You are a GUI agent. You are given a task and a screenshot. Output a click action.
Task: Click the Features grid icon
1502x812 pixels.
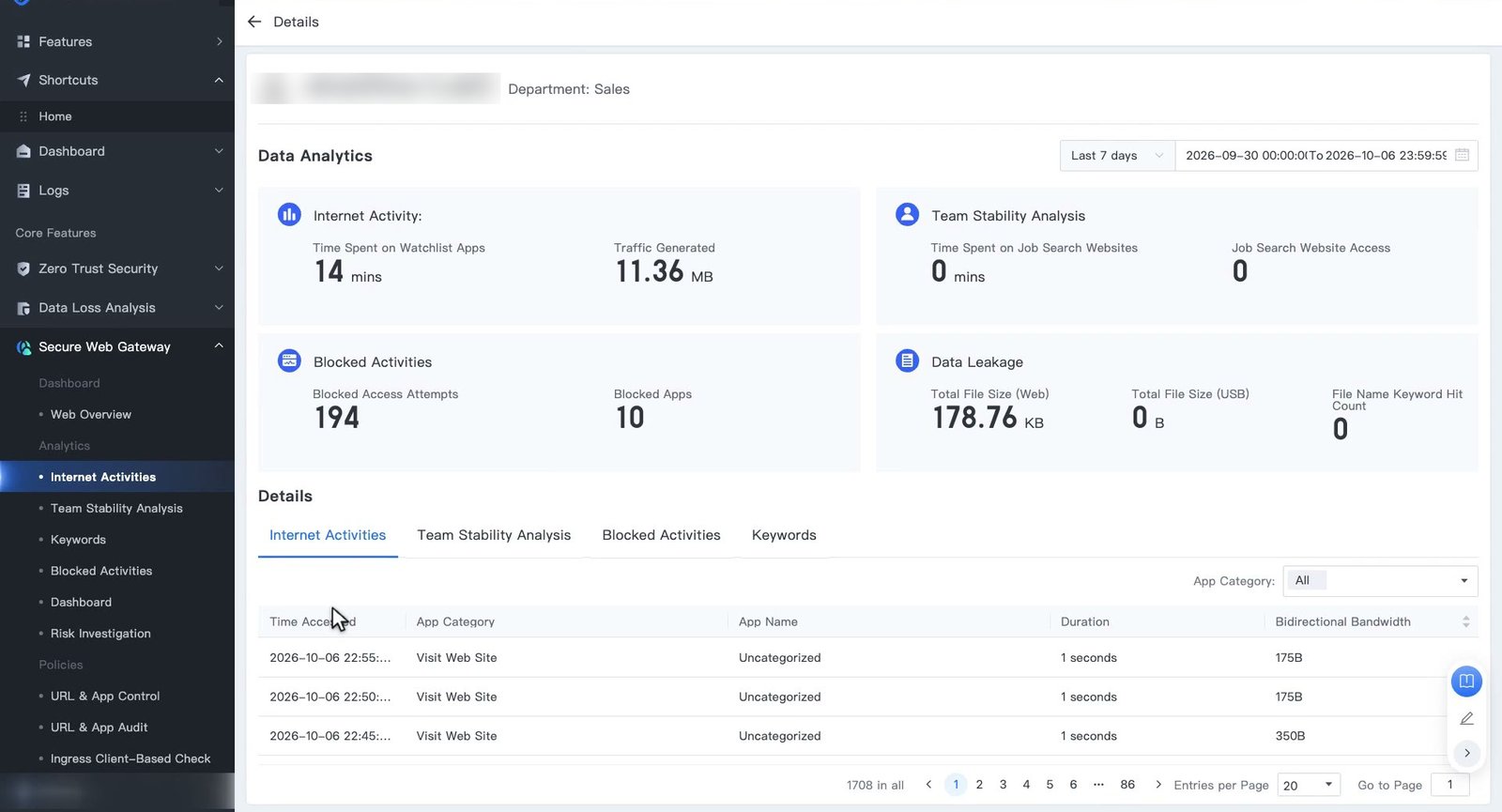(23, 41)
